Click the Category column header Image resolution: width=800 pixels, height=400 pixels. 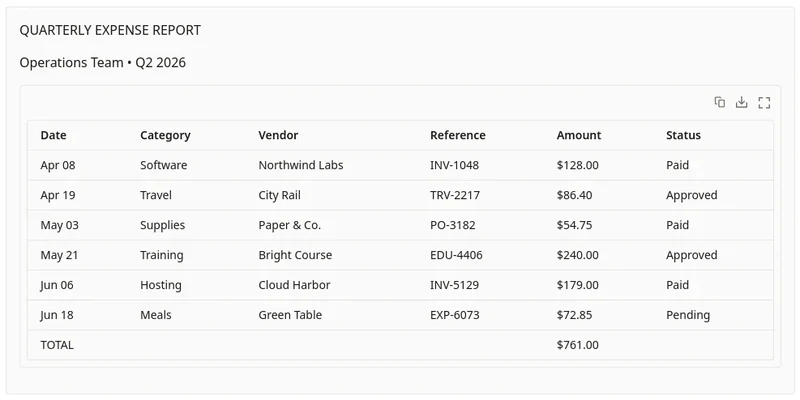[165, 135]
